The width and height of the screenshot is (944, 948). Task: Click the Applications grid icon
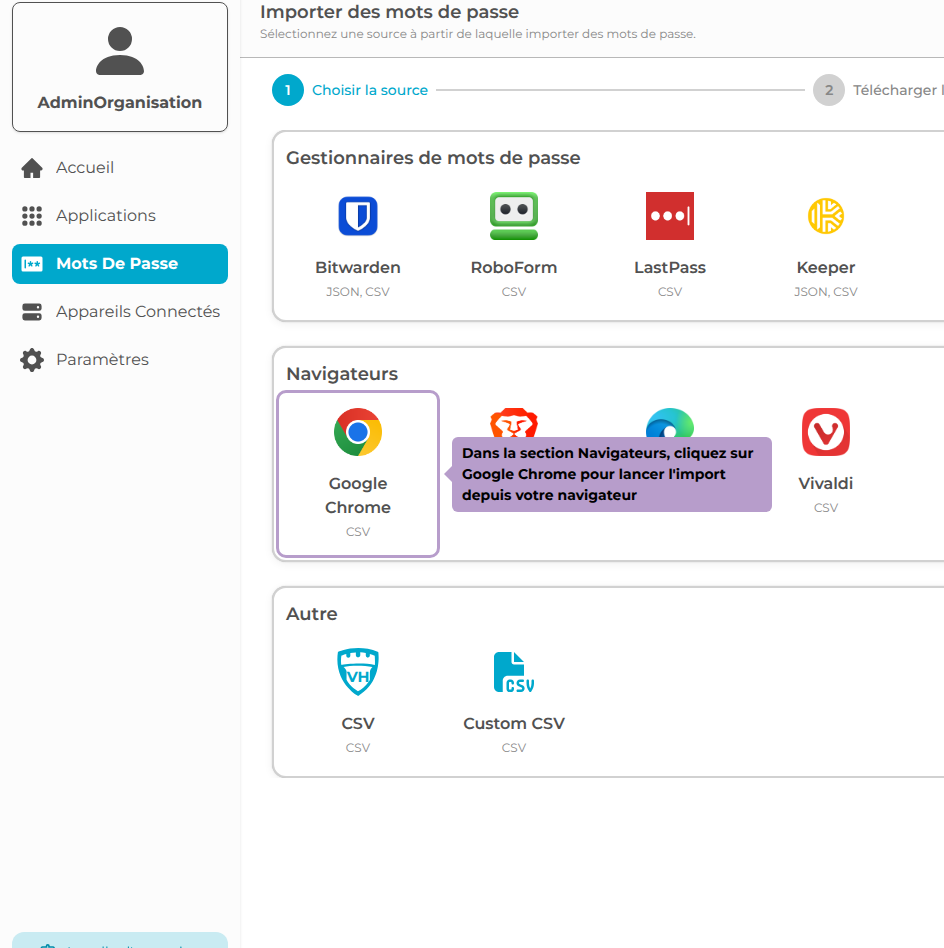click(x=32, y=216)
